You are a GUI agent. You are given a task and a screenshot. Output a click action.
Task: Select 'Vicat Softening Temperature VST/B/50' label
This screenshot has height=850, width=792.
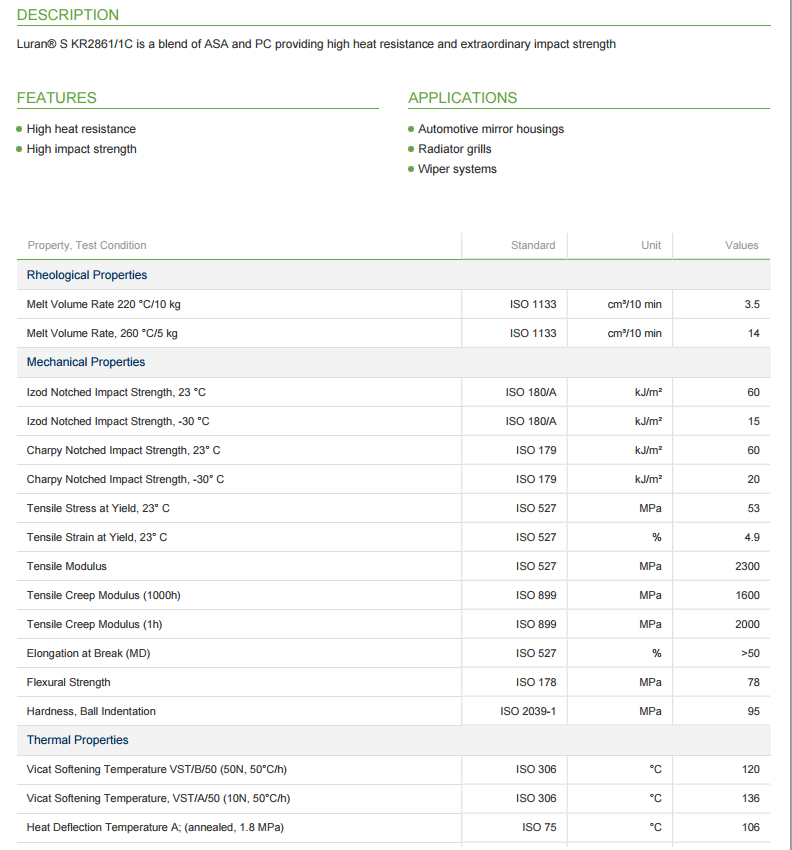(x=157, y=769)
